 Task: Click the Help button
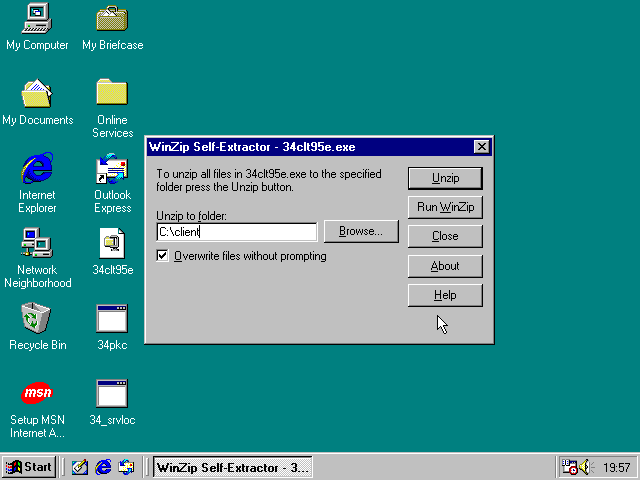(445, 295)
